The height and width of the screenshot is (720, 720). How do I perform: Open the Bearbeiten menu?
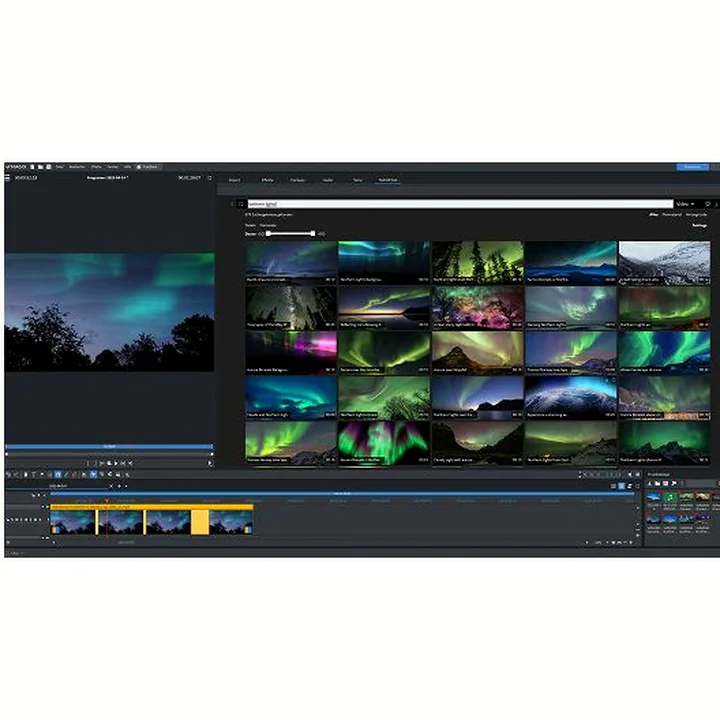tap(77, 167)
